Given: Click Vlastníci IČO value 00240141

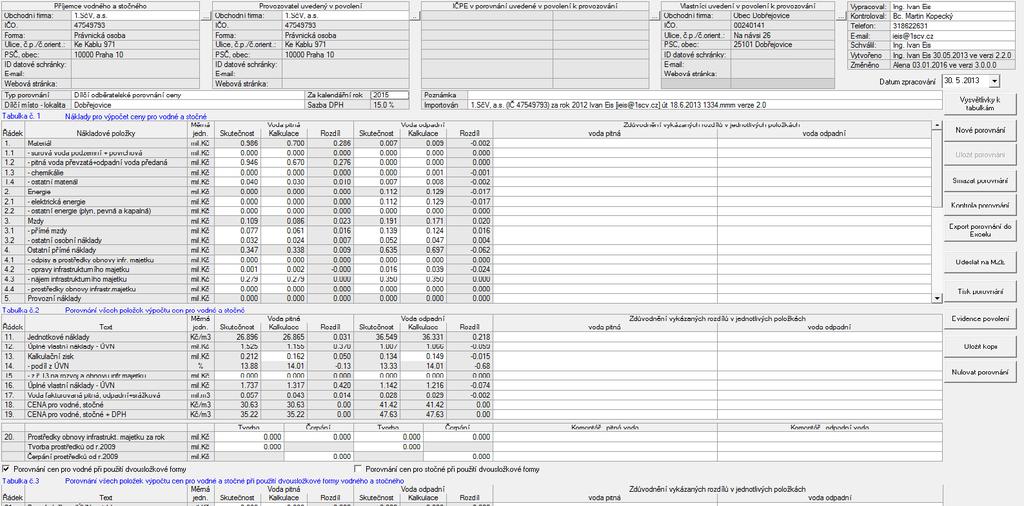Looking at the screenshot, I should [782, 25].
